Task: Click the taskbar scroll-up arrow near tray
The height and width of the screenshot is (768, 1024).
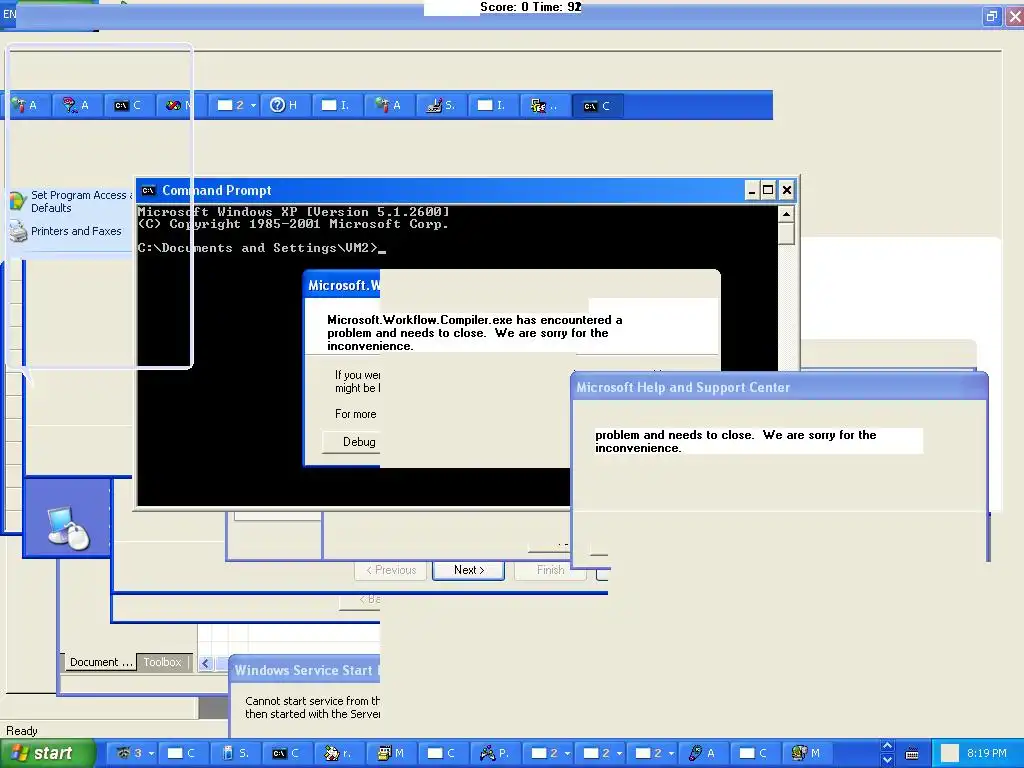Action: pos(887,746)
